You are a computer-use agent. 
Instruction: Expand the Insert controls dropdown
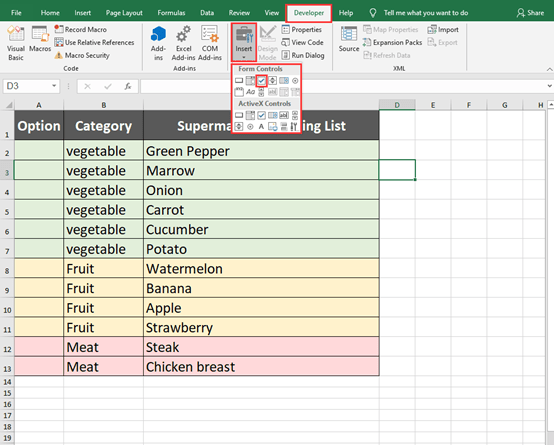pyautogui.click(x=244, y=42)
